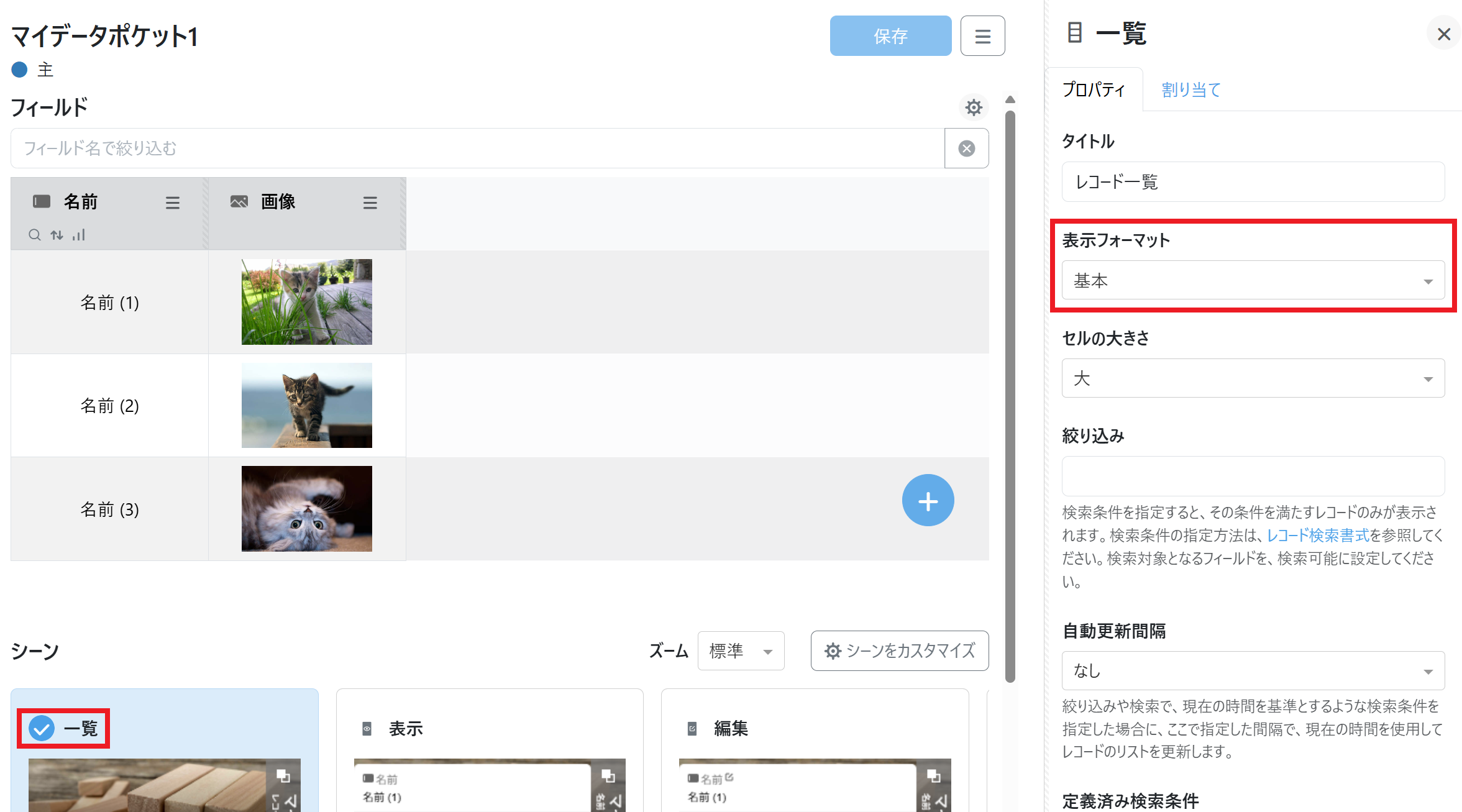Open the 画像 field hamburger menu
This screenshot has width=1462, height=812.
(x=370, y=203)
